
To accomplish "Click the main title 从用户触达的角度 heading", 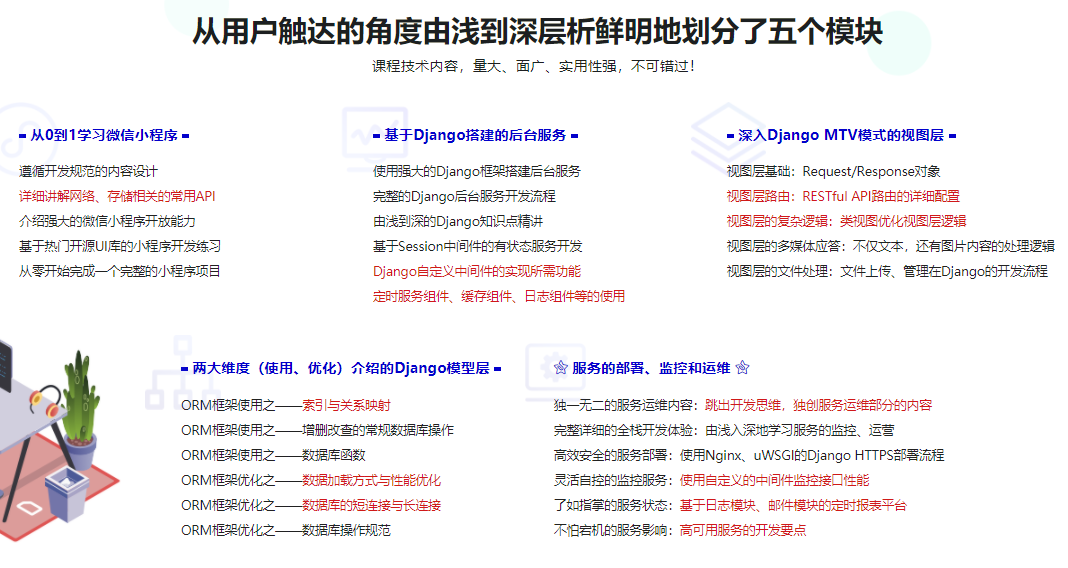I will 537,32.
